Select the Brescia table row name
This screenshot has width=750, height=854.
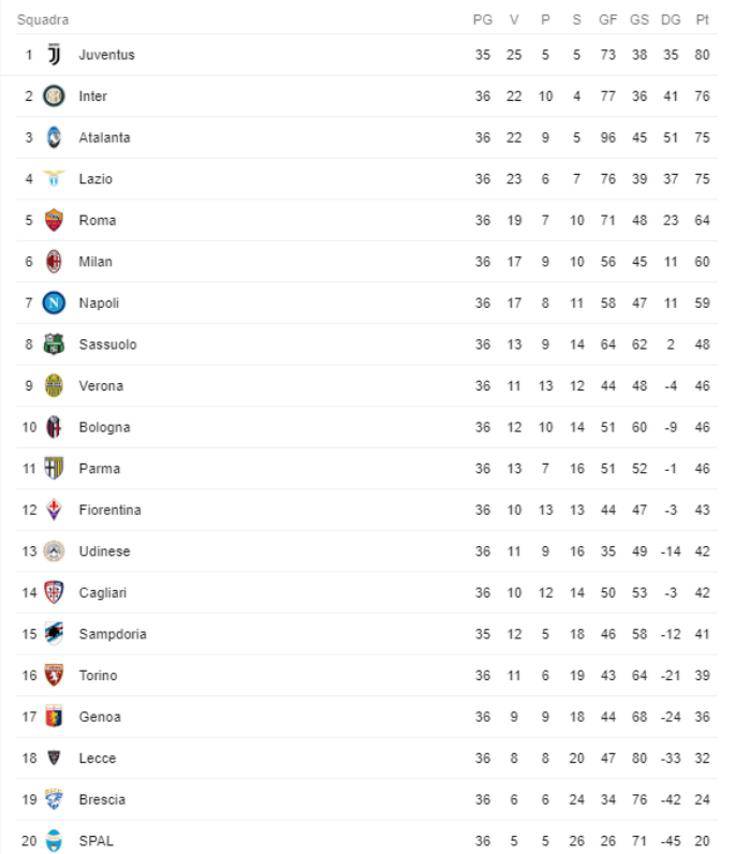point(102,800)
